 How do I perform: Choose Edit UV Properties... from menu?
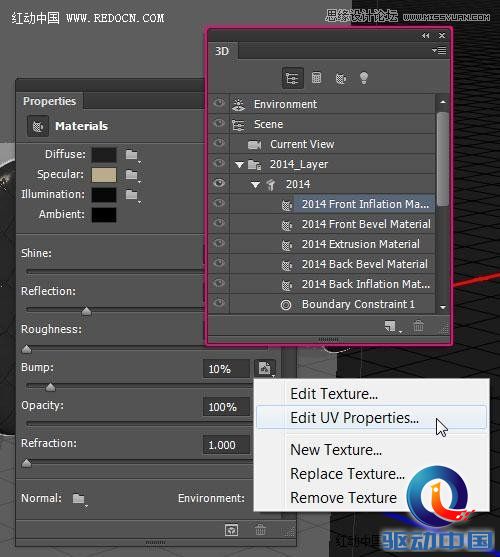[371, 418]
